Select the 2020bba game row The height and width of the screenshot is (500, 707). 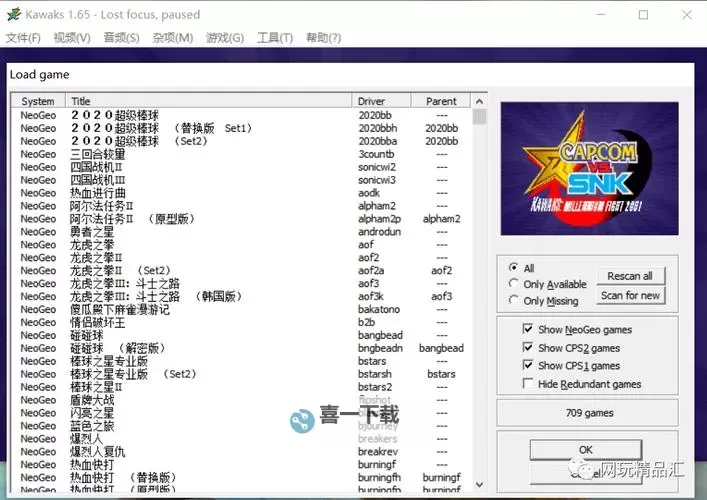point(242,141)
